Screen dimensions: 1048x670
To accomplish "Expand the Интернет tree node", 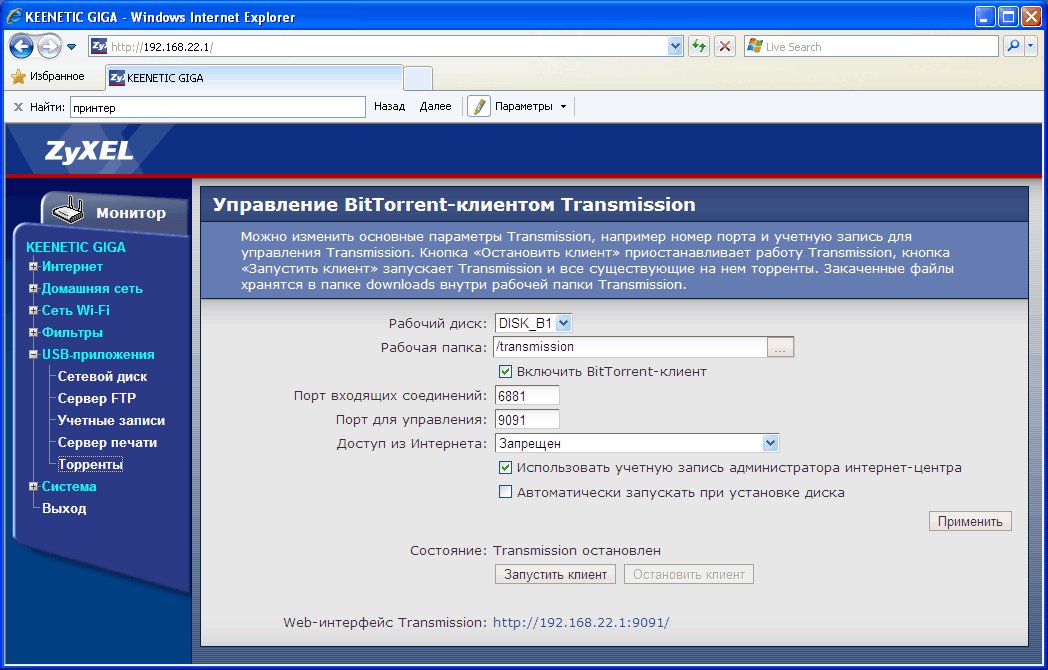I will tap(33, 267).
